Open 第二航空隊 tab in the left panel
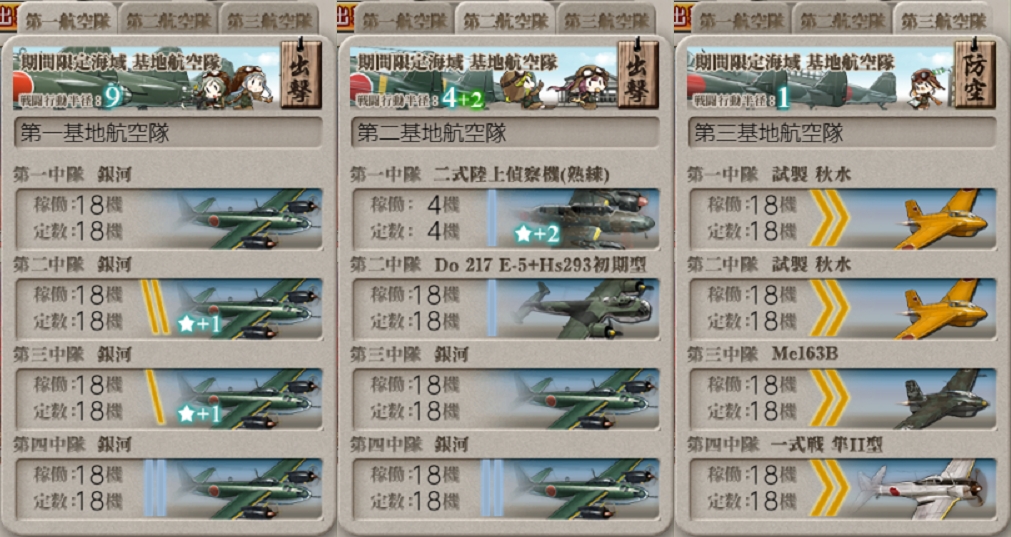The height and width of the screenshot is (537, 1011). click(167, 20)
